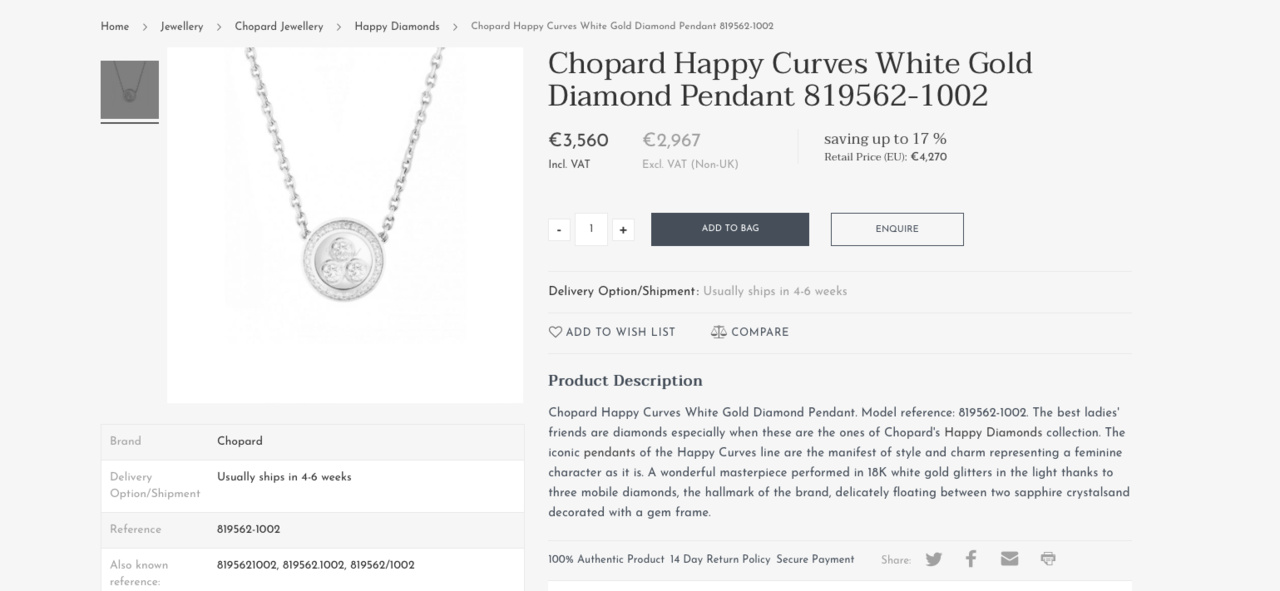
Task: Click the 14 Day Return Policy text
Action: coord(720,559)
